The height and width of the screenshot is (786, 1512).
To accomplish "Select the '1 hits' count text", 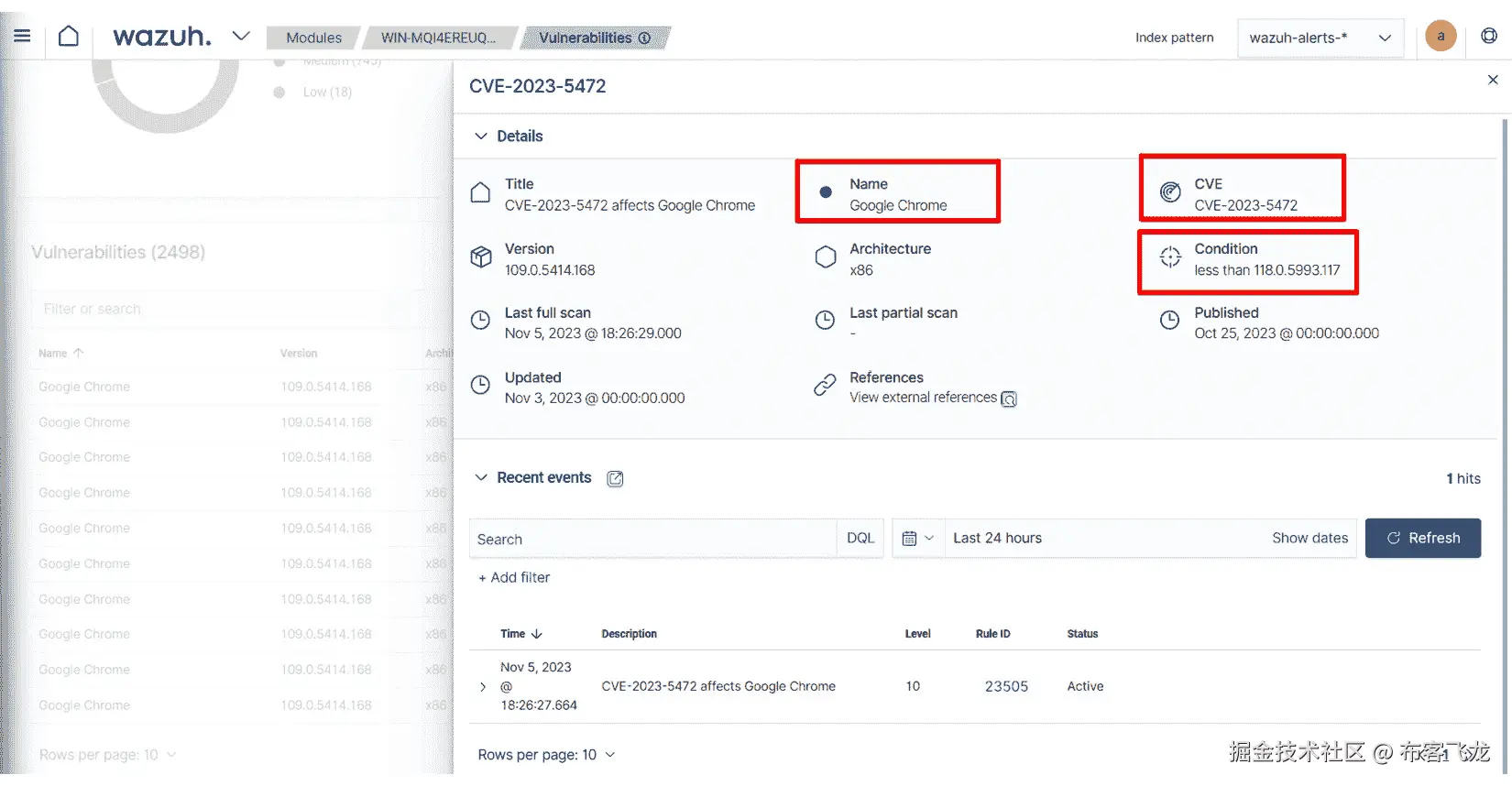I will coord(1463,479).
